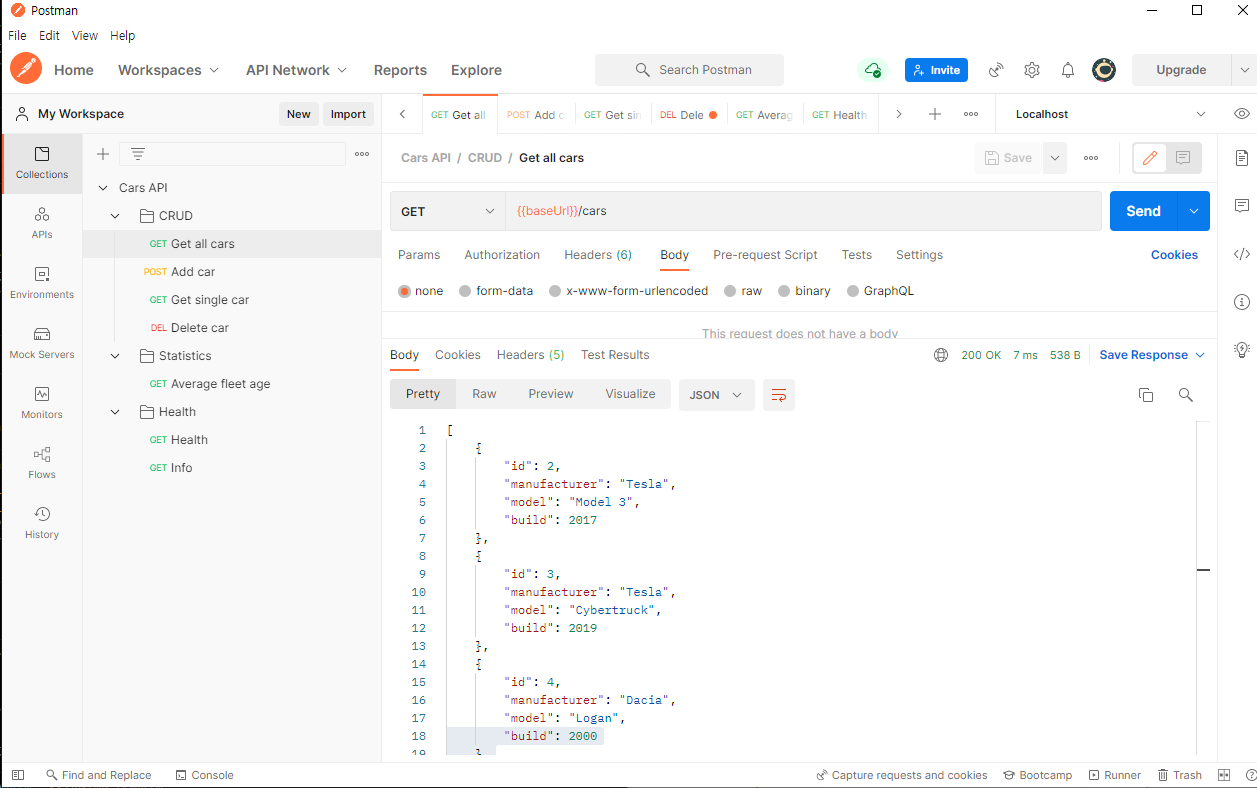Screen dimensions: 1257x788
Task: Open the GET method dropdown
Action: [447, 211]
